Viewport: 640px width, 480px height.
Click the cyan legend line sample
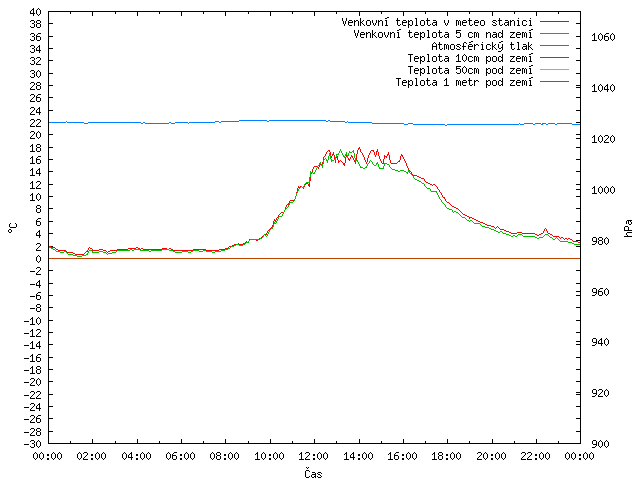pos(554,70)
